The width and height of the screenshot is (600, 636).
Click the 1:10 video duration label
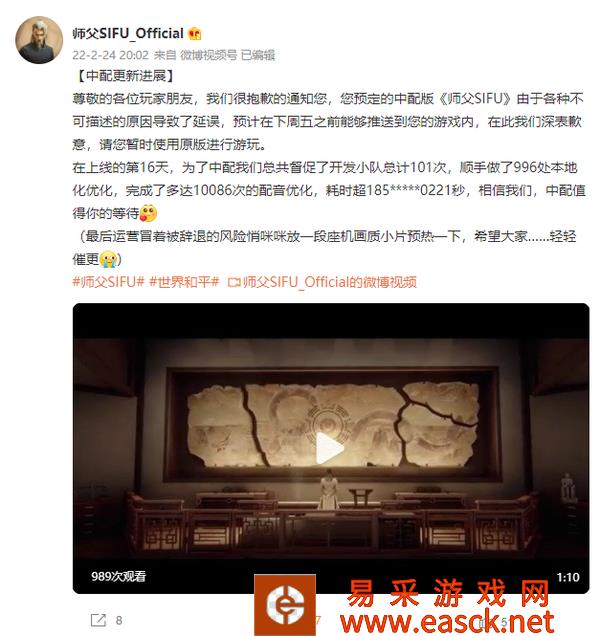[568, 577]
